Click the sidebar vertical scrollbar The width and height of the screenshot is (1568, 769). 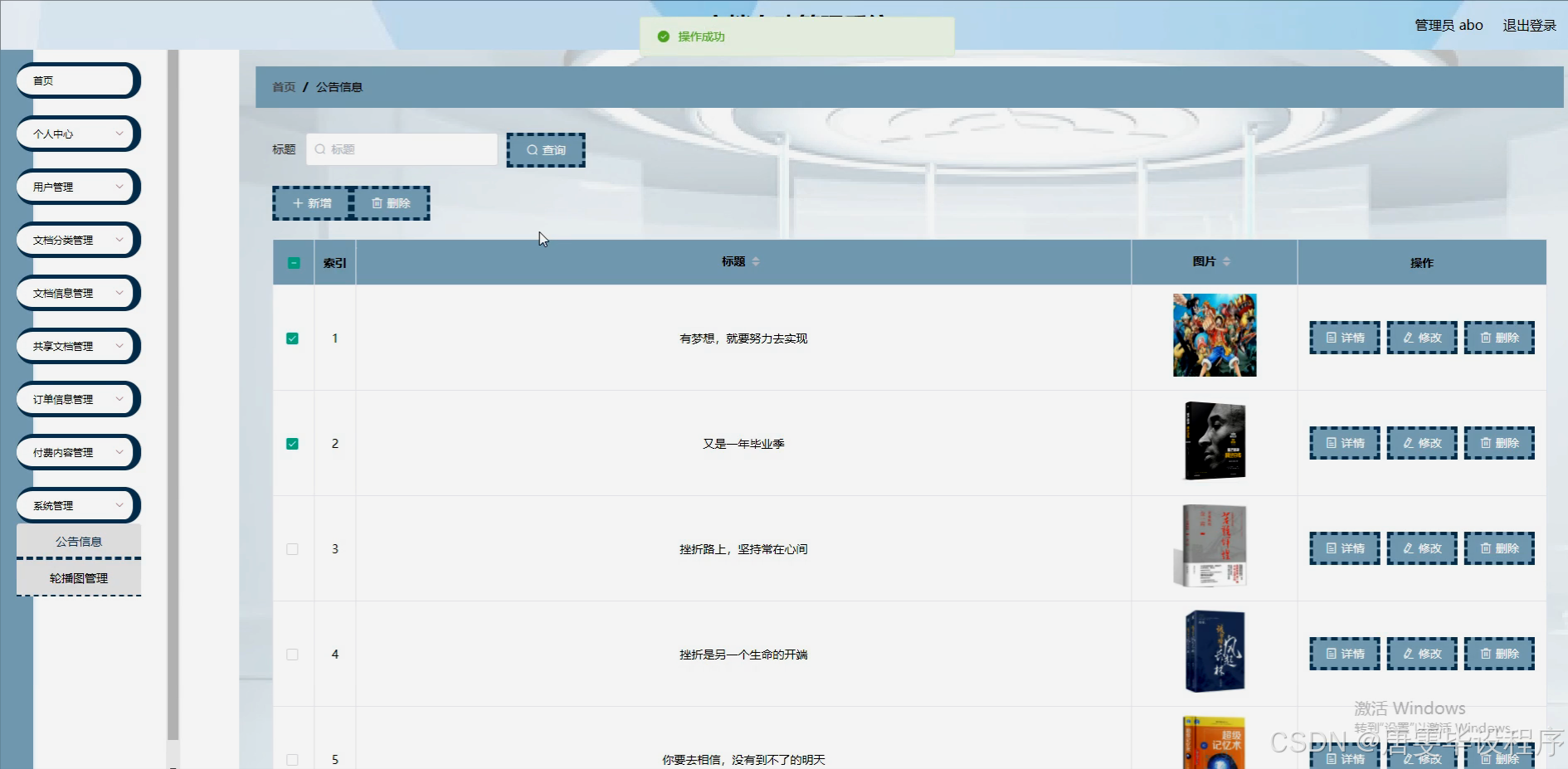[x=173, y=395]
